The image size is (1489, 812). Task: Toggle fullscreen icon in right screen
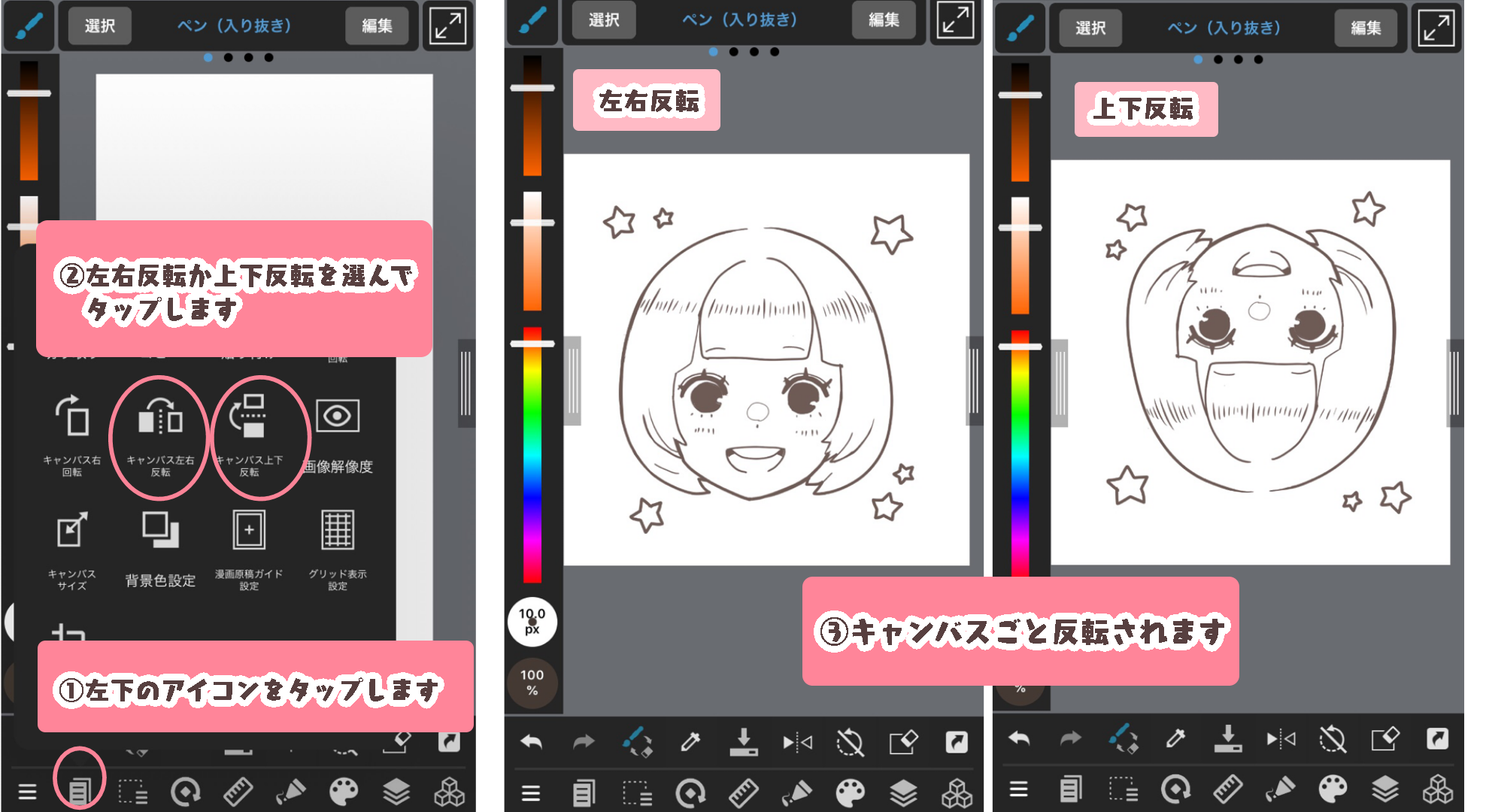(x=1436, y=28)
